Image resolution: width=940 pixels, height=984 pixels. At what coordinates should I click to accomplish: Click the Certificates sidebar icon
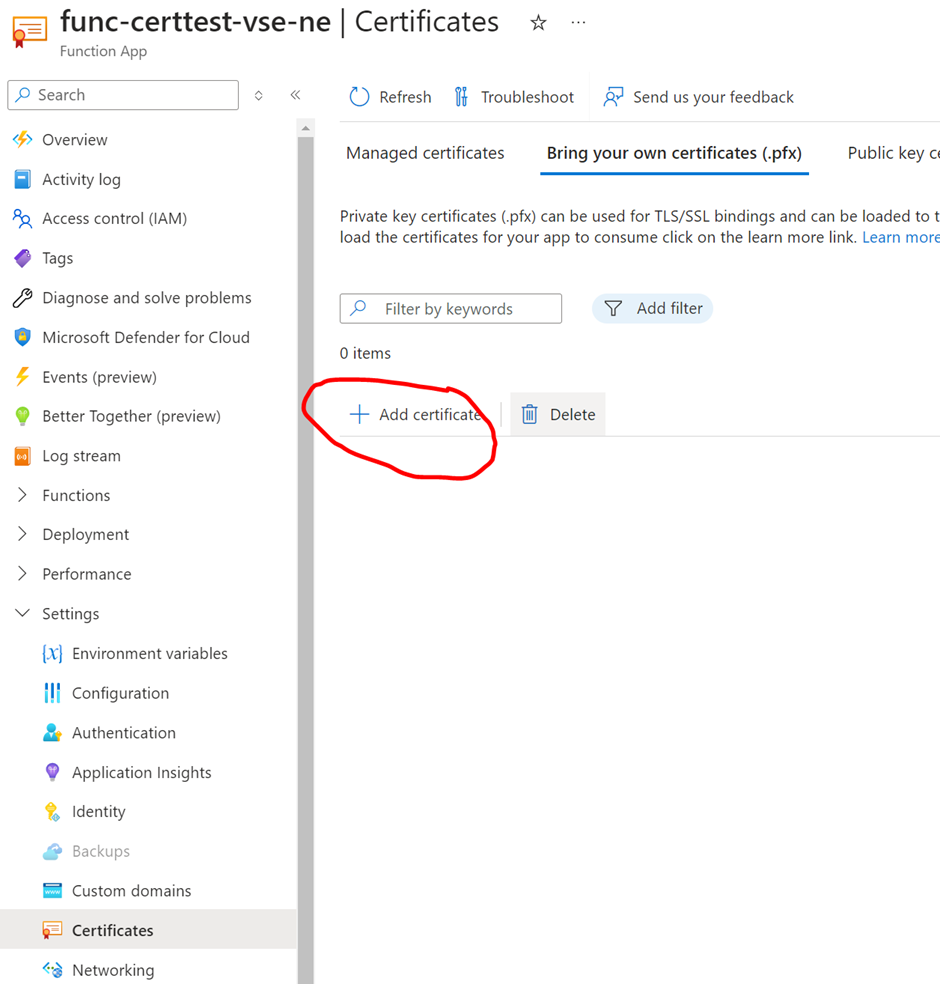(x=52, y=930)
